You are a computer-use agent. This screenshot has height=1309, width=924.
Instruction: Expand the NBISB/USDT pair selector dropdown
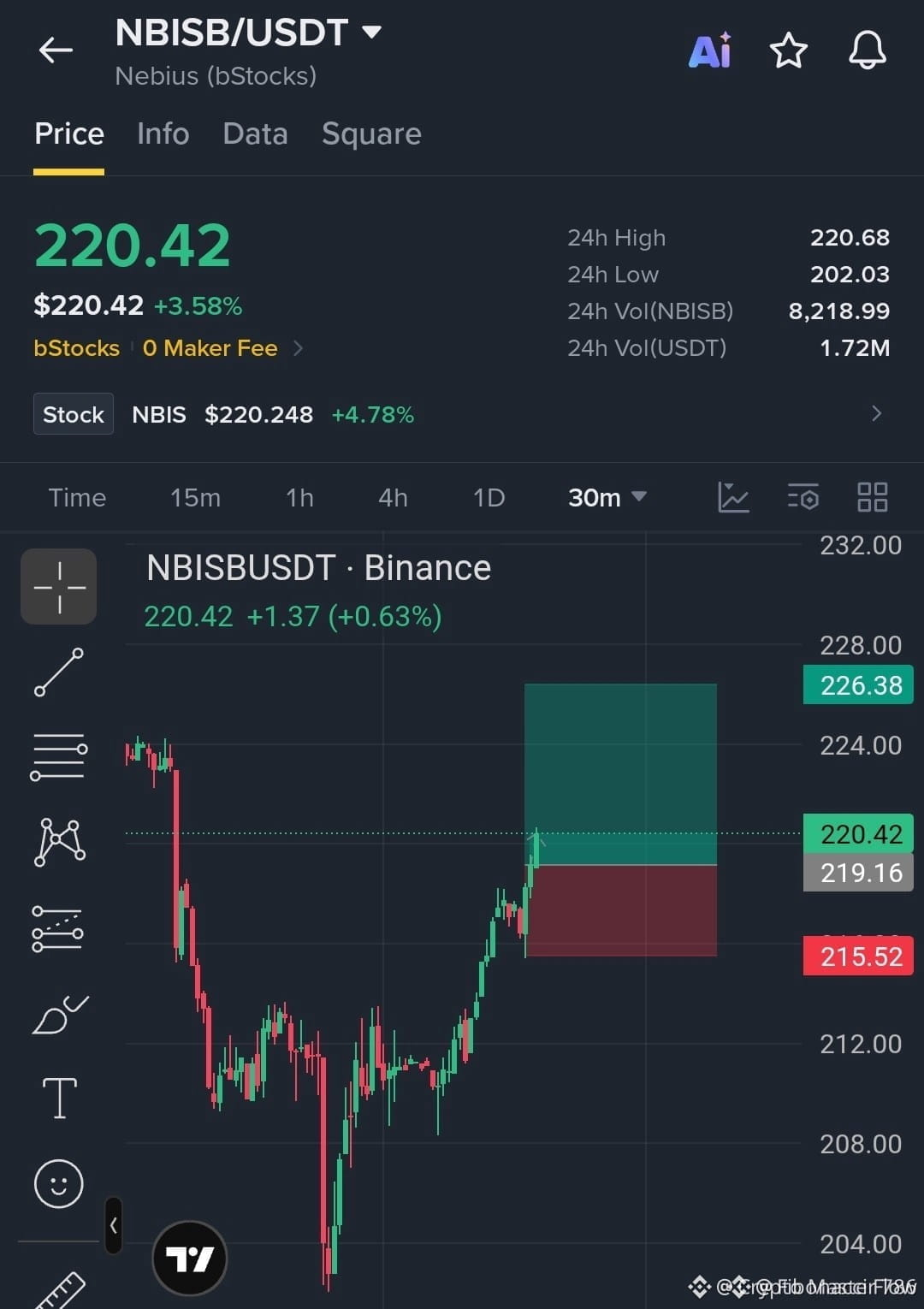coord(371,33)
